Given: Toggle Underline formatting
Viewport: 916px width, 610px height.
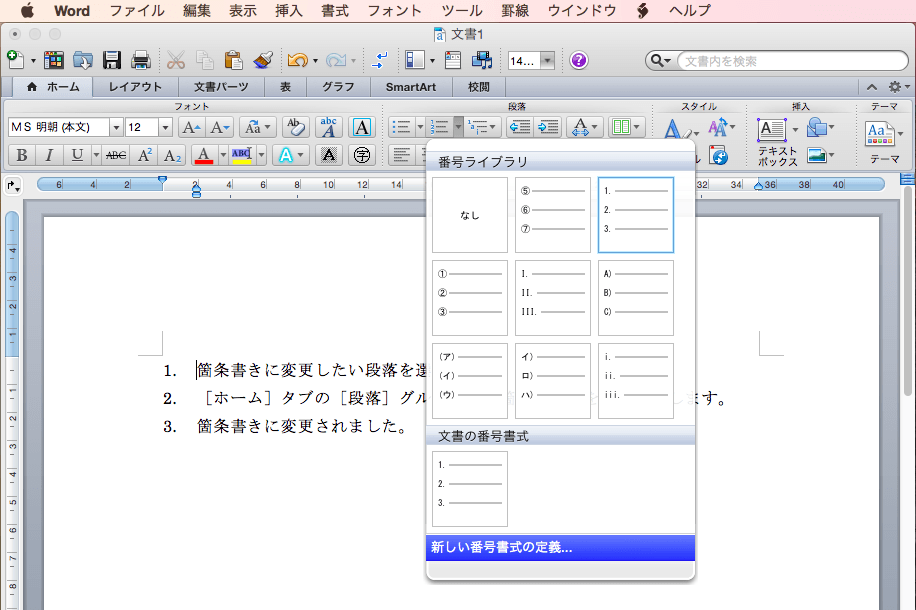Looking at the screenshot, I should [x=77, y=155].
